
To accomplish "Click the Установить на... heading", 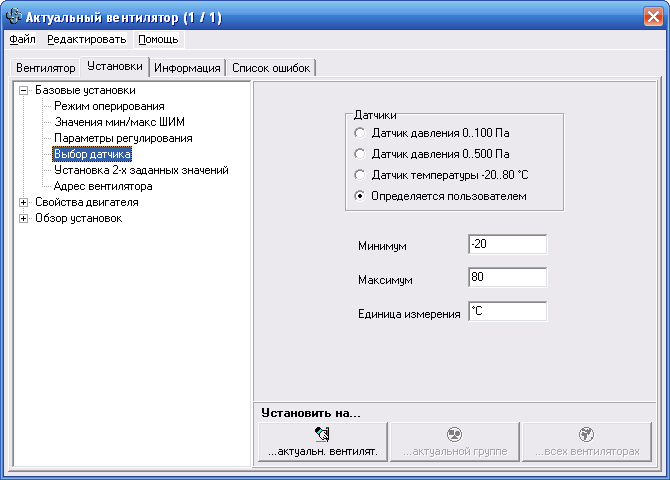I will coord(311,413).
